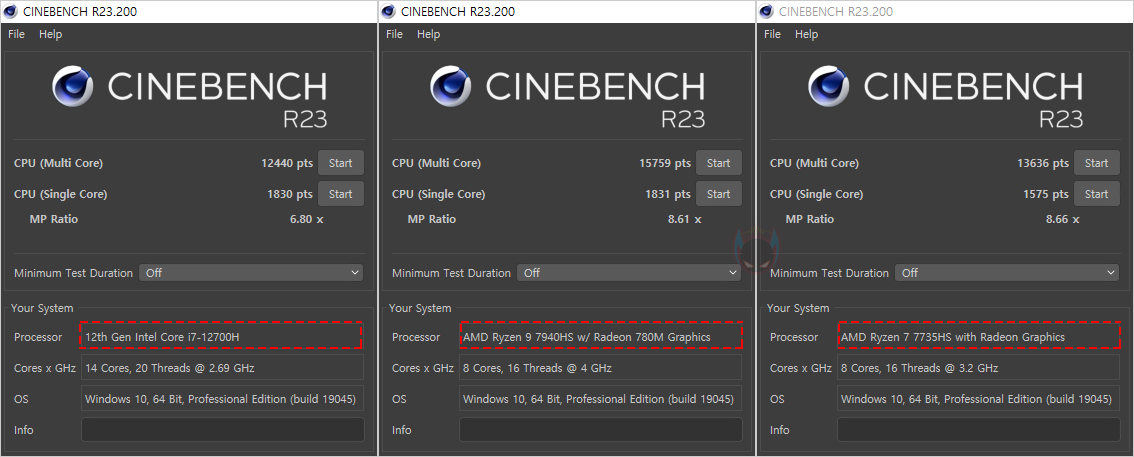Click the empty Info field in Ryzen 7 7735HS window

point(979,430)
